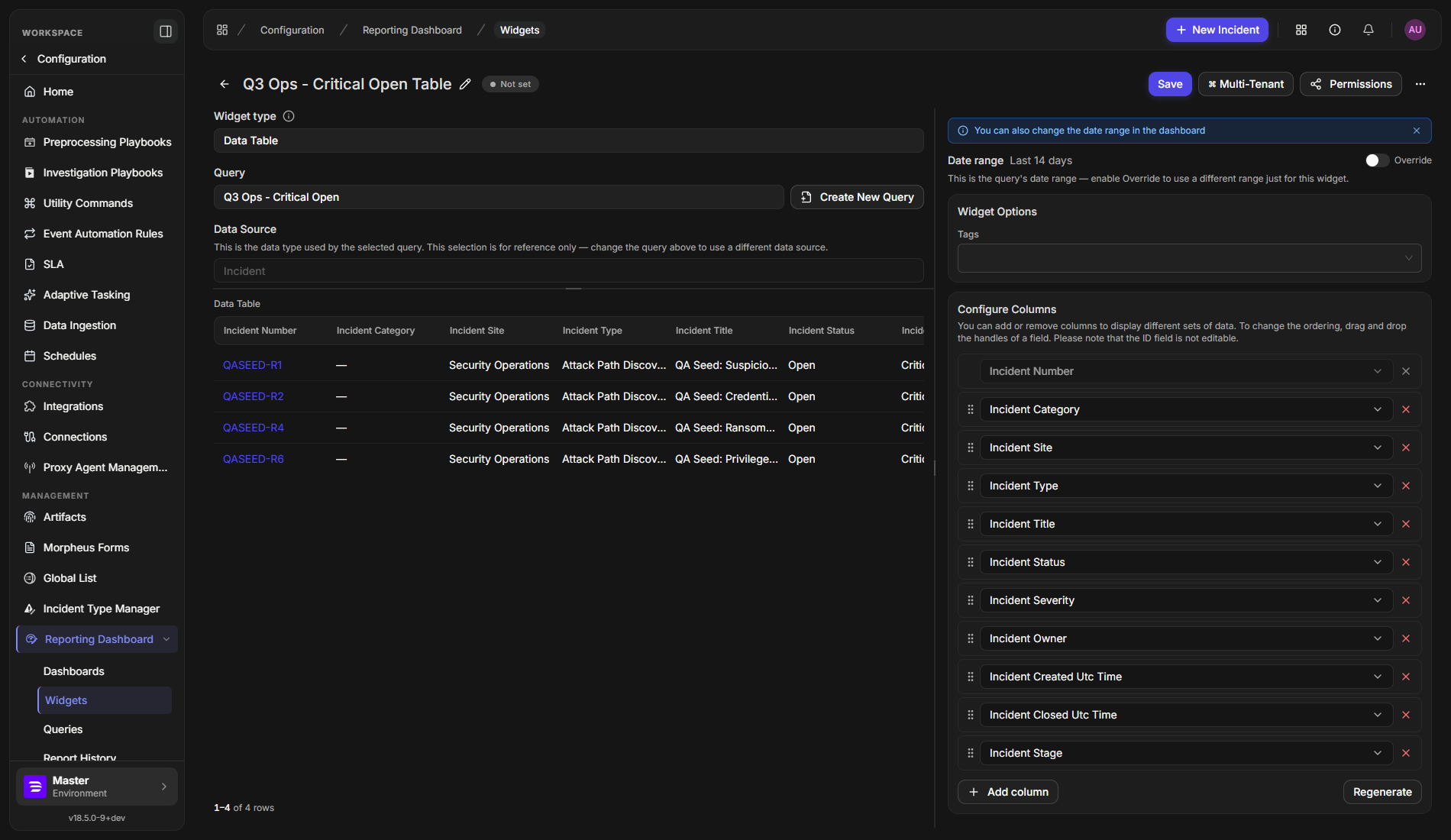This screenshot has width=1451, height=840.
Task: Click the Add column button
Action: click(1008, 792)
